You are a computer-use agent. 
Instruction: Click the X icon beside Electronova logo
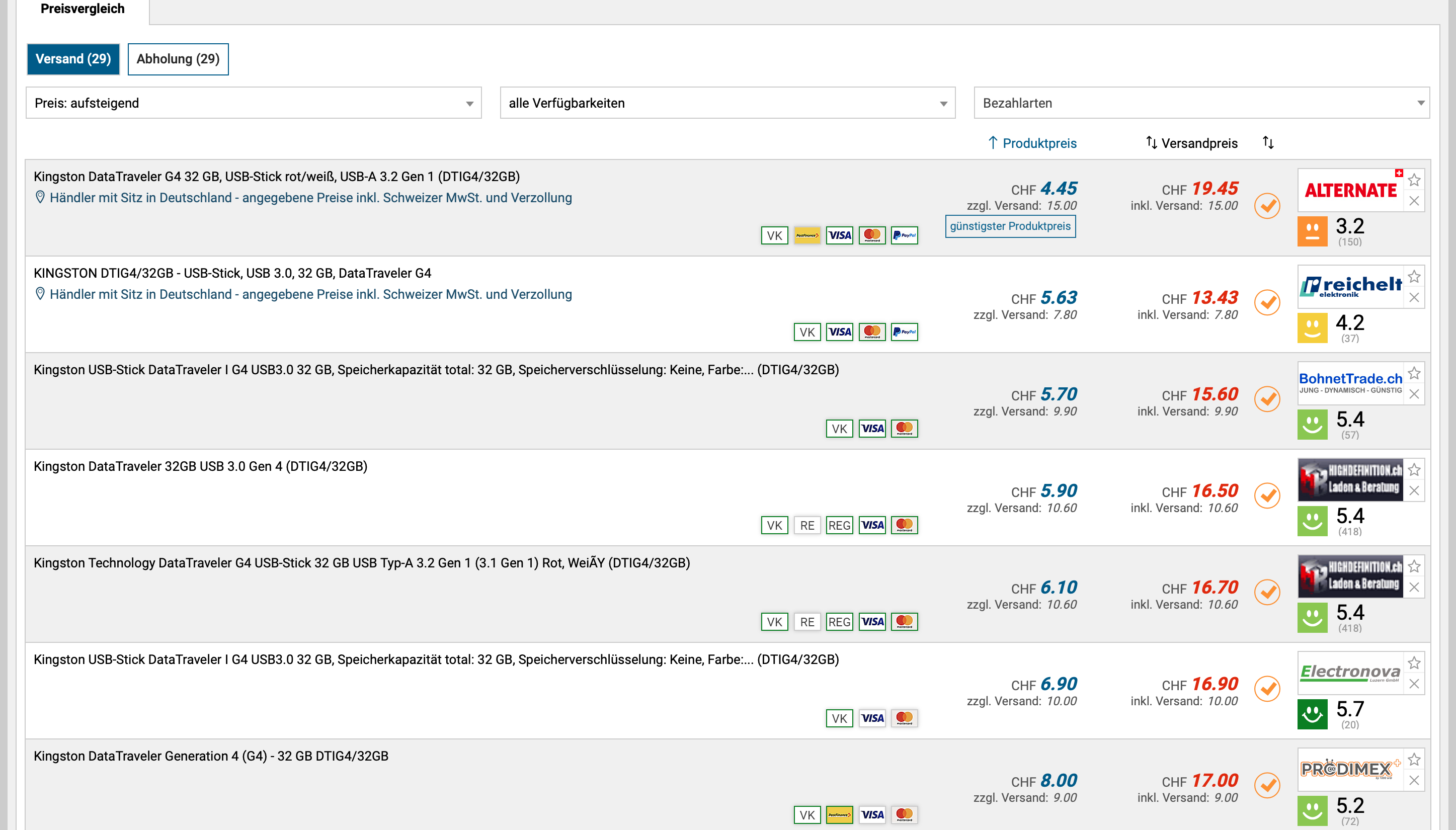click(1414, 684)
